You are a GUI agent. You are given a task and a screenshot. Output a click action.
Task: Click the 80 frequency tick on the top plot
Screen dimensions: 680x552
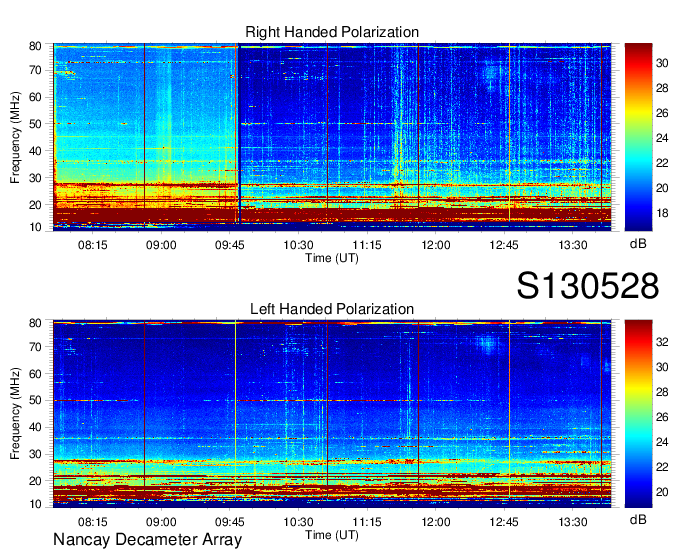[35, 46]
